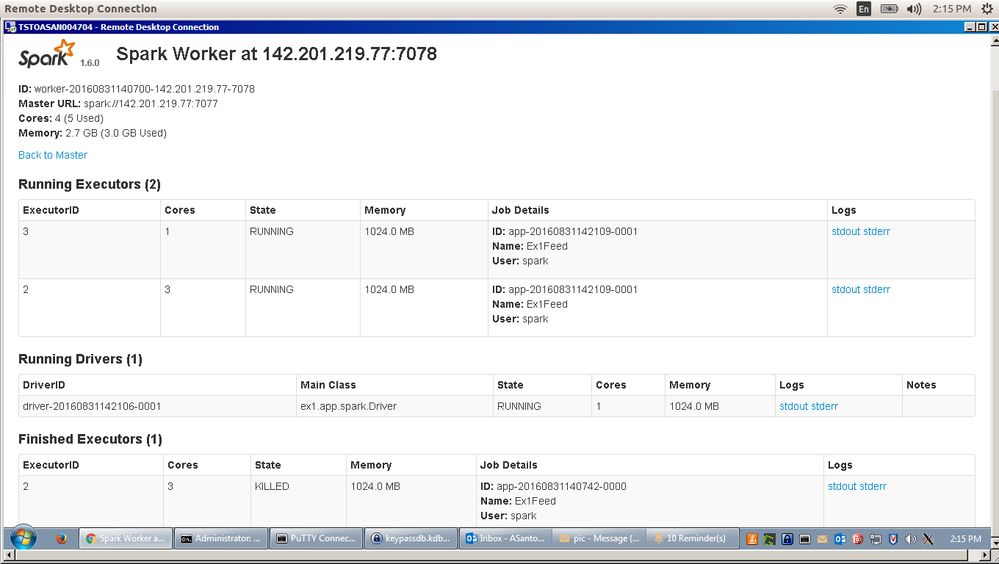Screen dimensions: 999x564
Task: Launch Firefox from the Windows taskbar
Action: (62, 539)
